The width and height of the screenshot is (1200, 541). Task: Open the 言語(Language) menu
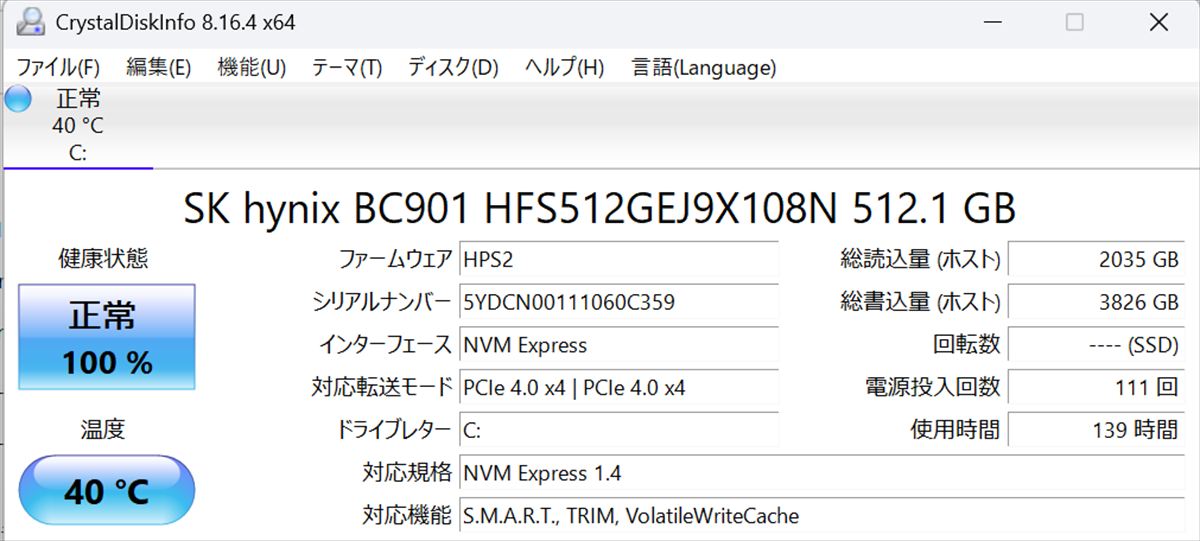click(x=704, y=68)
